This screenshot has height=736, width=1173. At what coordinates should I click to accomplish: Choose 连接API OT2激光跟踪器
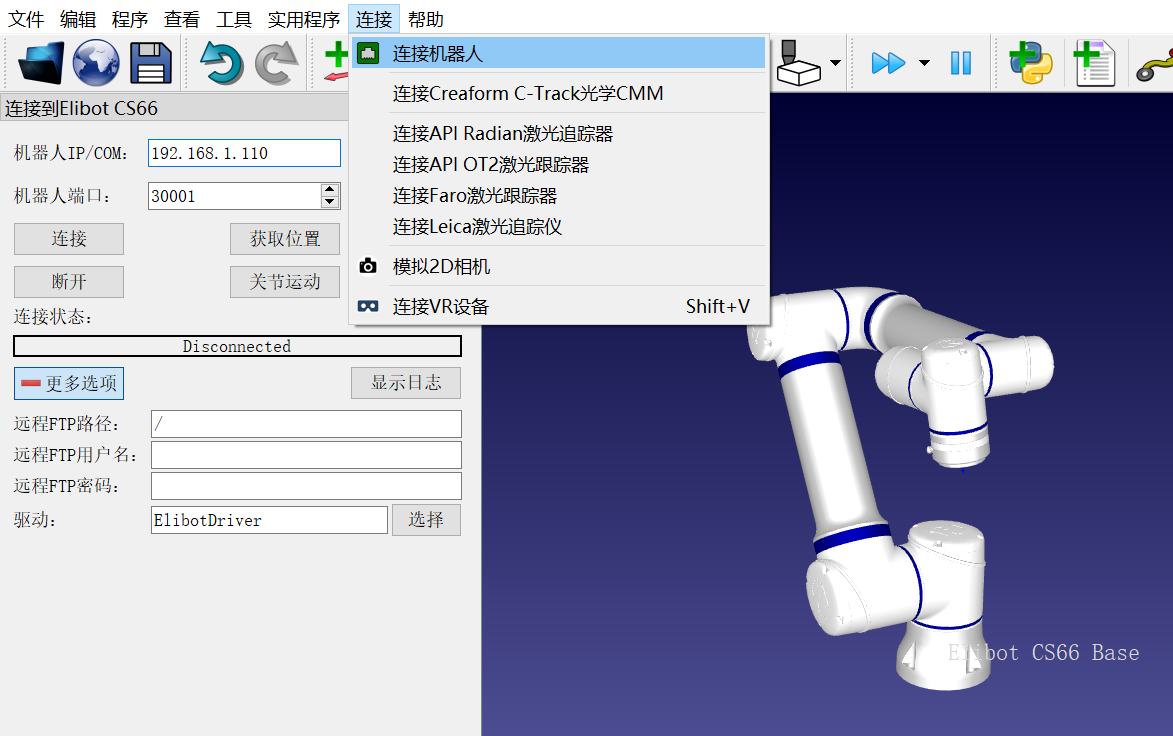tap(558, 165)
